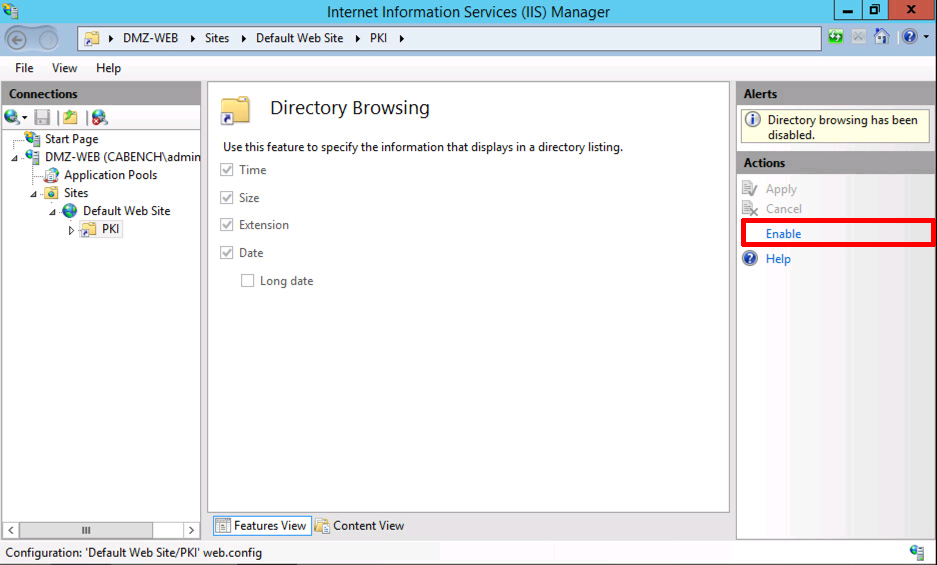This screenshot has height=565, width=937.
Task: Click the Features View tab icon
Action: click(x=223, y=526)
